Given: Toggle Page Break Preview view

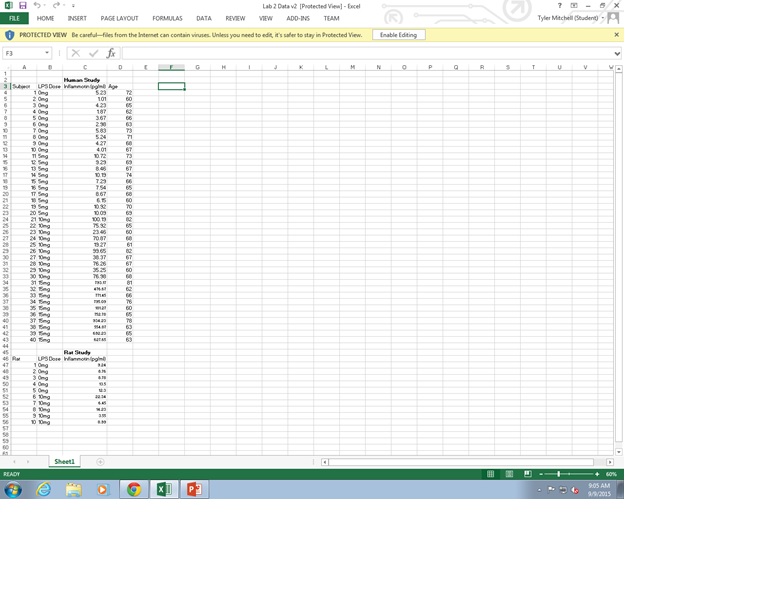Looking at the screenshot, I should pos(527,474).
